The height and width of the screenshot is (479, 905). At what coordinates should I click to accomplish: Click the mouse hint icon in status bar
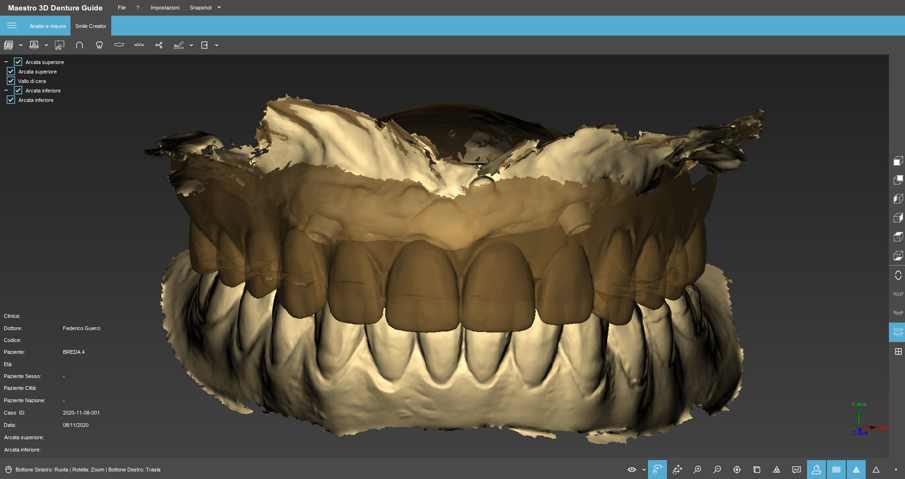click(x=8, y=470)
